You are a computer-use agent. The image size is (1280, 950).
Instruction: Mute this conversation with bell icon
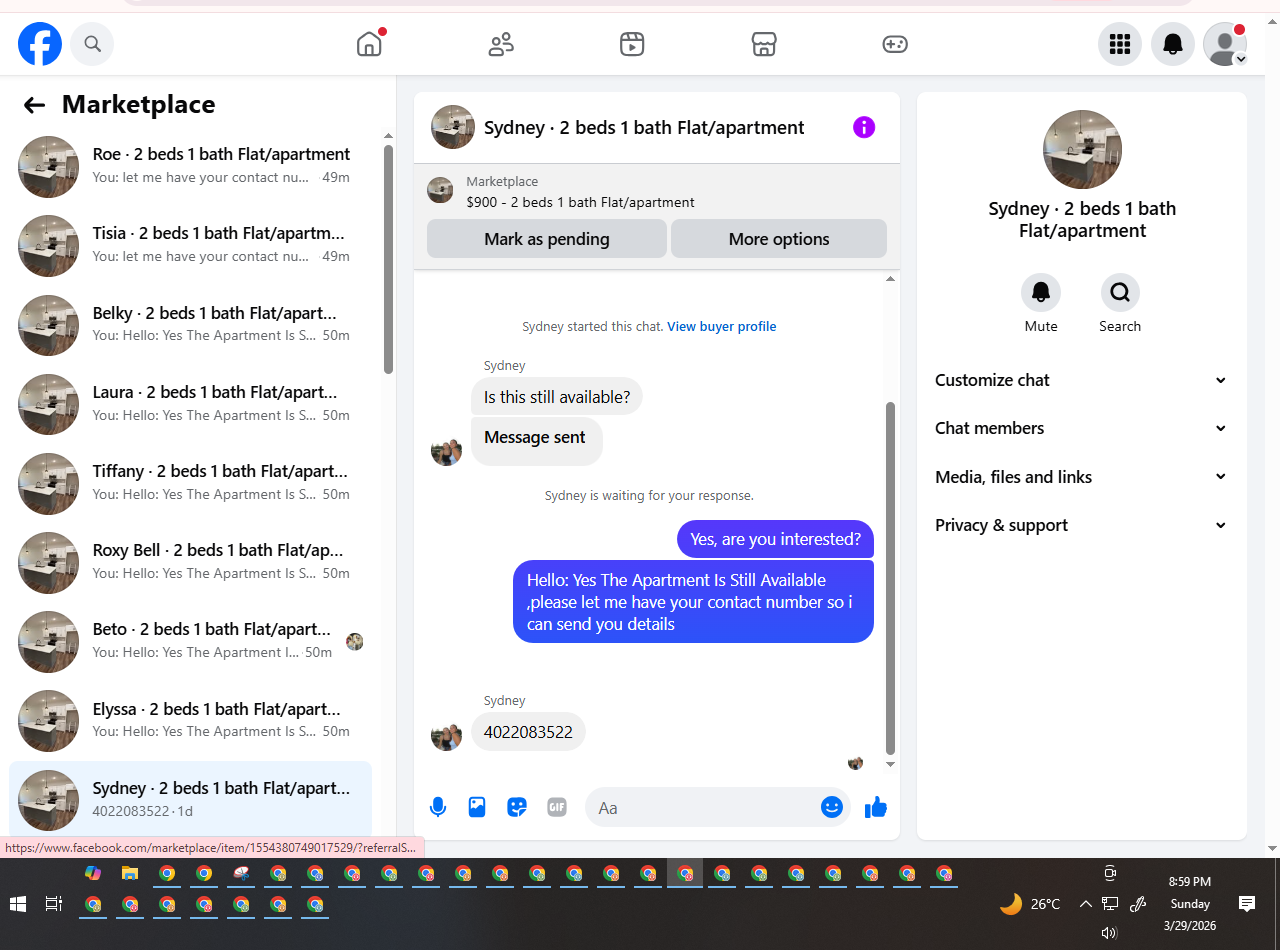[x=1041, y=292]
